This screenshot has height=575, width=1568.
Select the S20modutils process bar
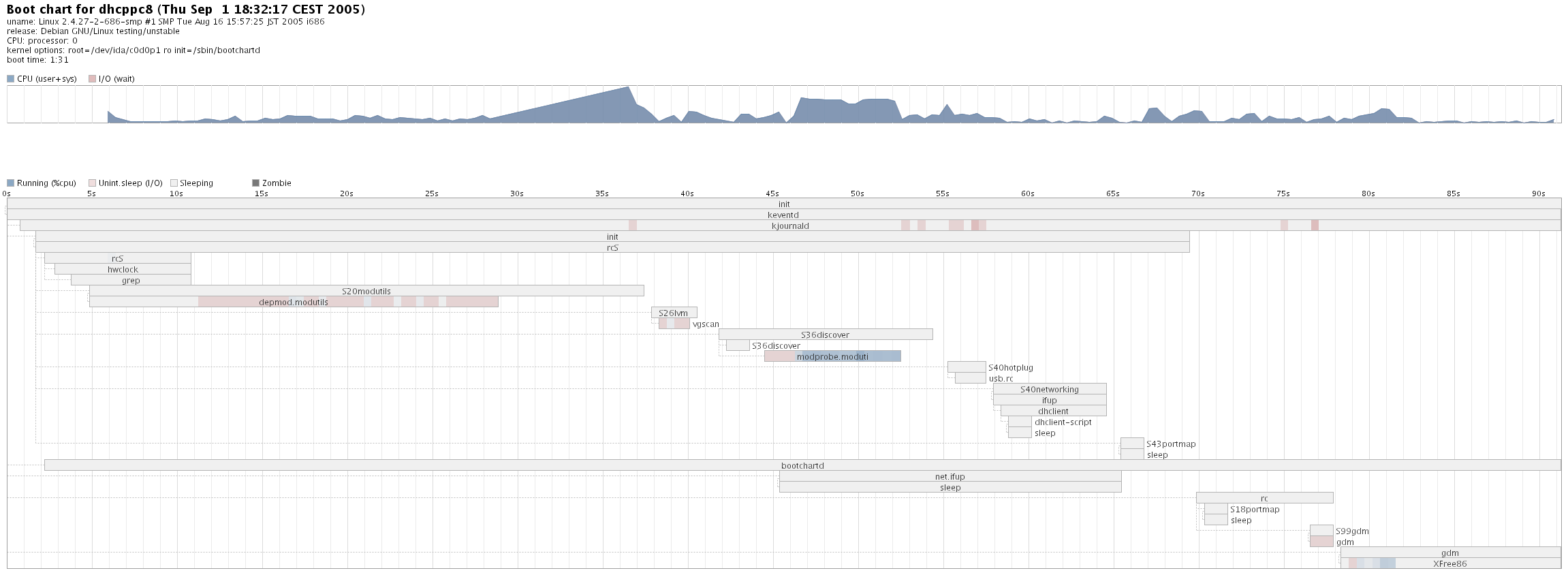tap(366, 291)
